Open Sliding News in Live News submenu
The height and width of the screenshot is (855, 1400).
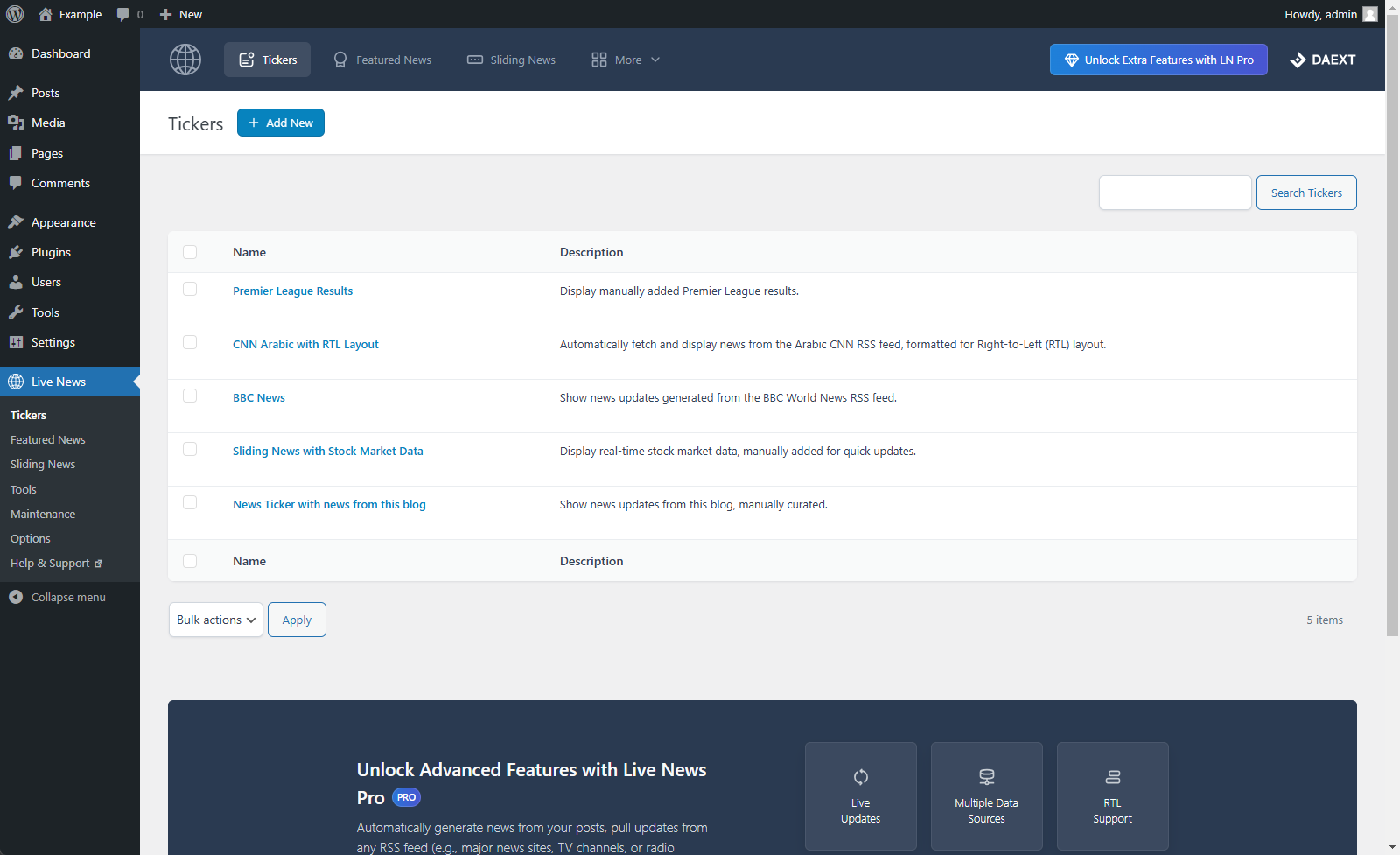pyautogui.click(x=43, y=464)
